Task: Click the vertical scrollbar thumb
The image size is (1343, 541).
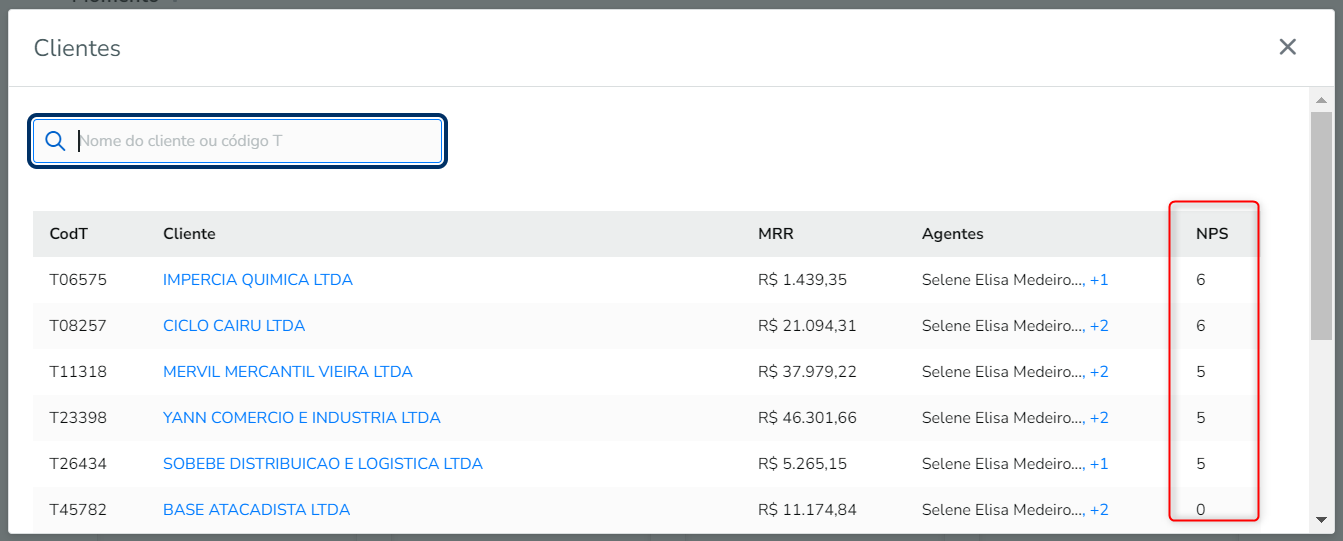Action: 1321,225
